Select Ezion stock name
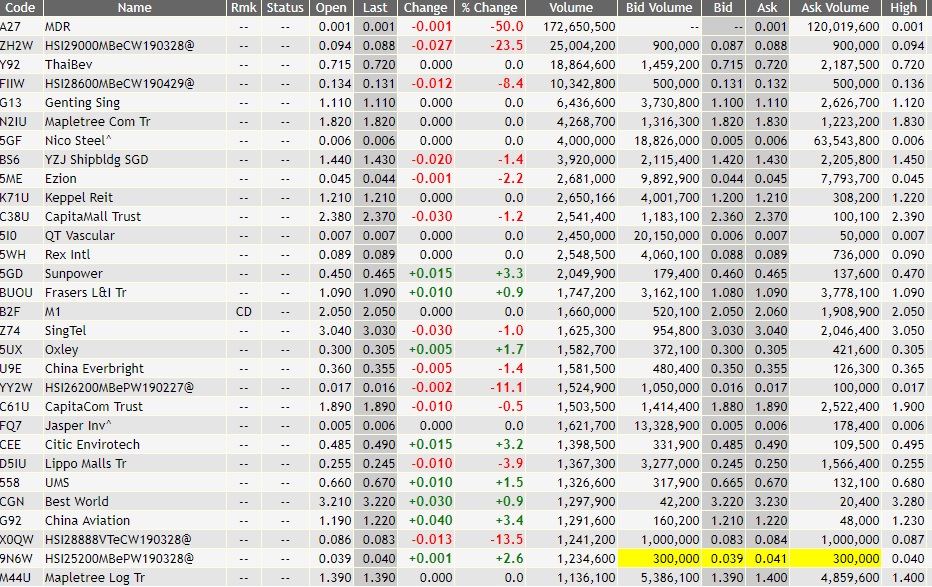 point(61,179)
